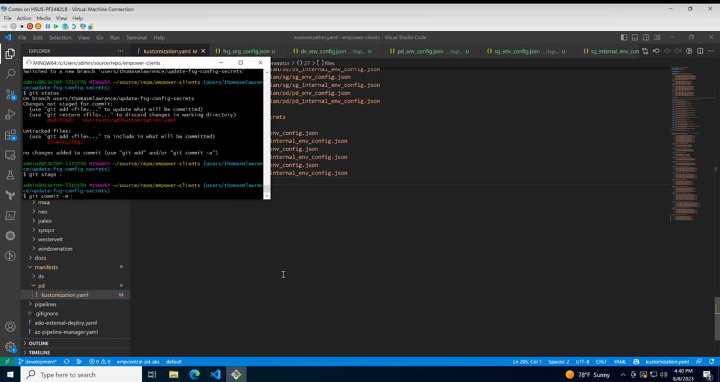Open editor More Actions ellipsis

711,51
